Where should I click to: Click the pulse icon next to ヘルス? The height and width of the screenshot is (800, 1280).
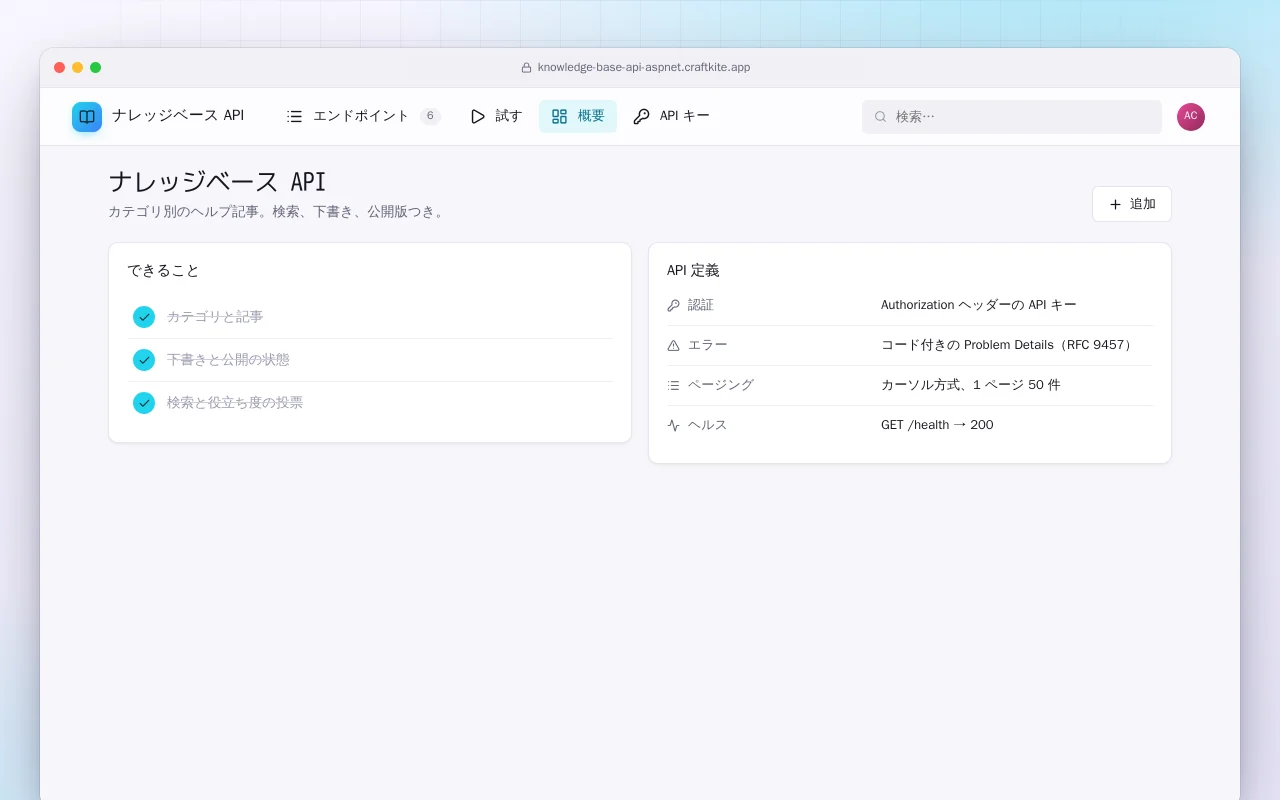(673, 425)
